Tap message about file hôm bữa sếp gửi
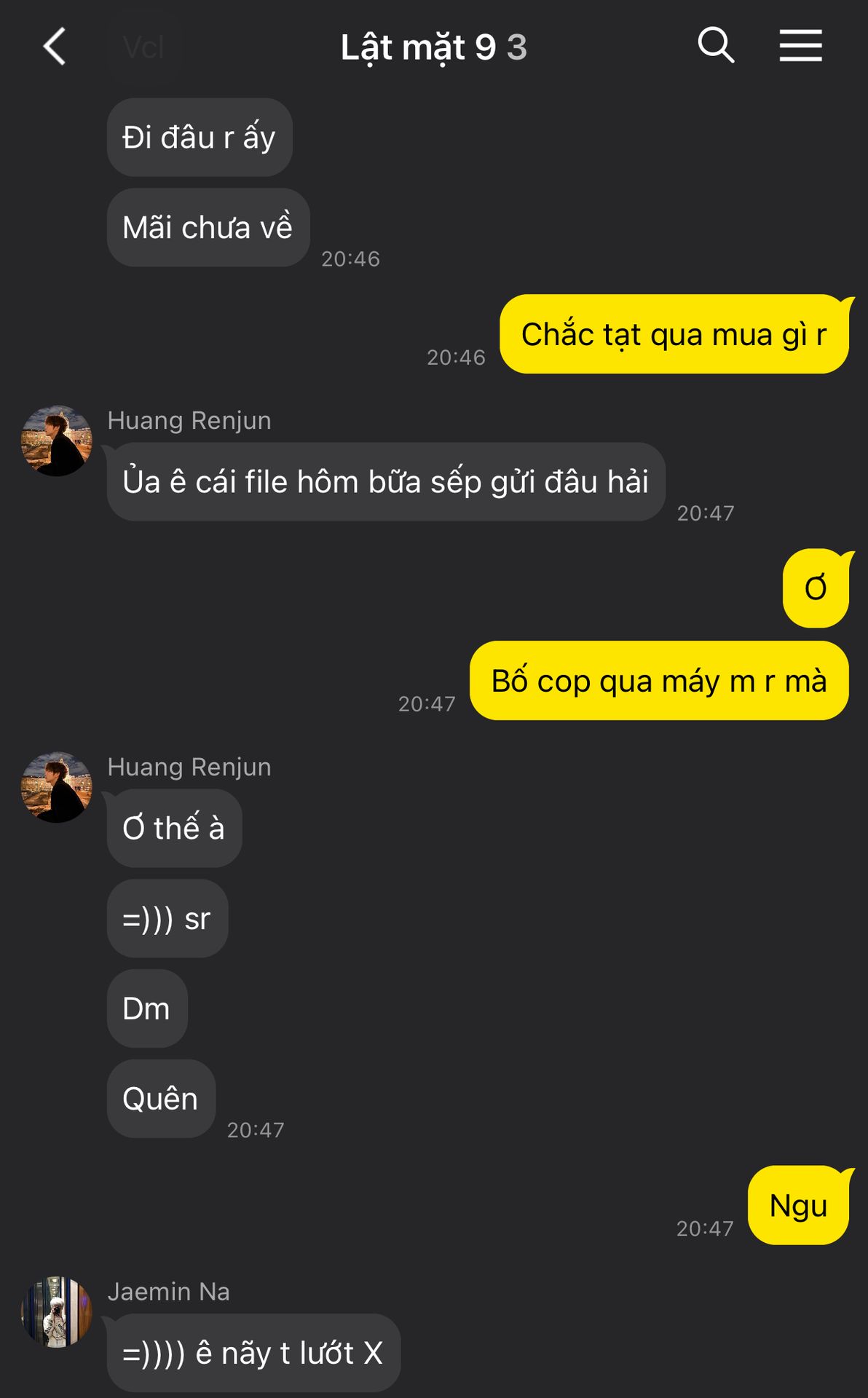 [x=386, y=482]
